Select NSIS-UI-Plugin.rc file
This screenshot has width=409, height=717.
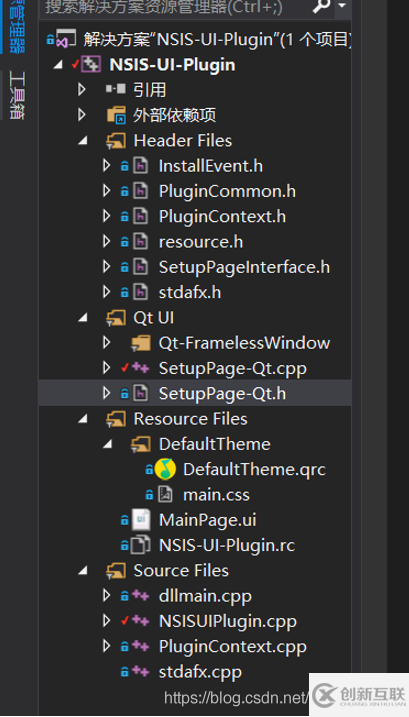tap(227, 546)
